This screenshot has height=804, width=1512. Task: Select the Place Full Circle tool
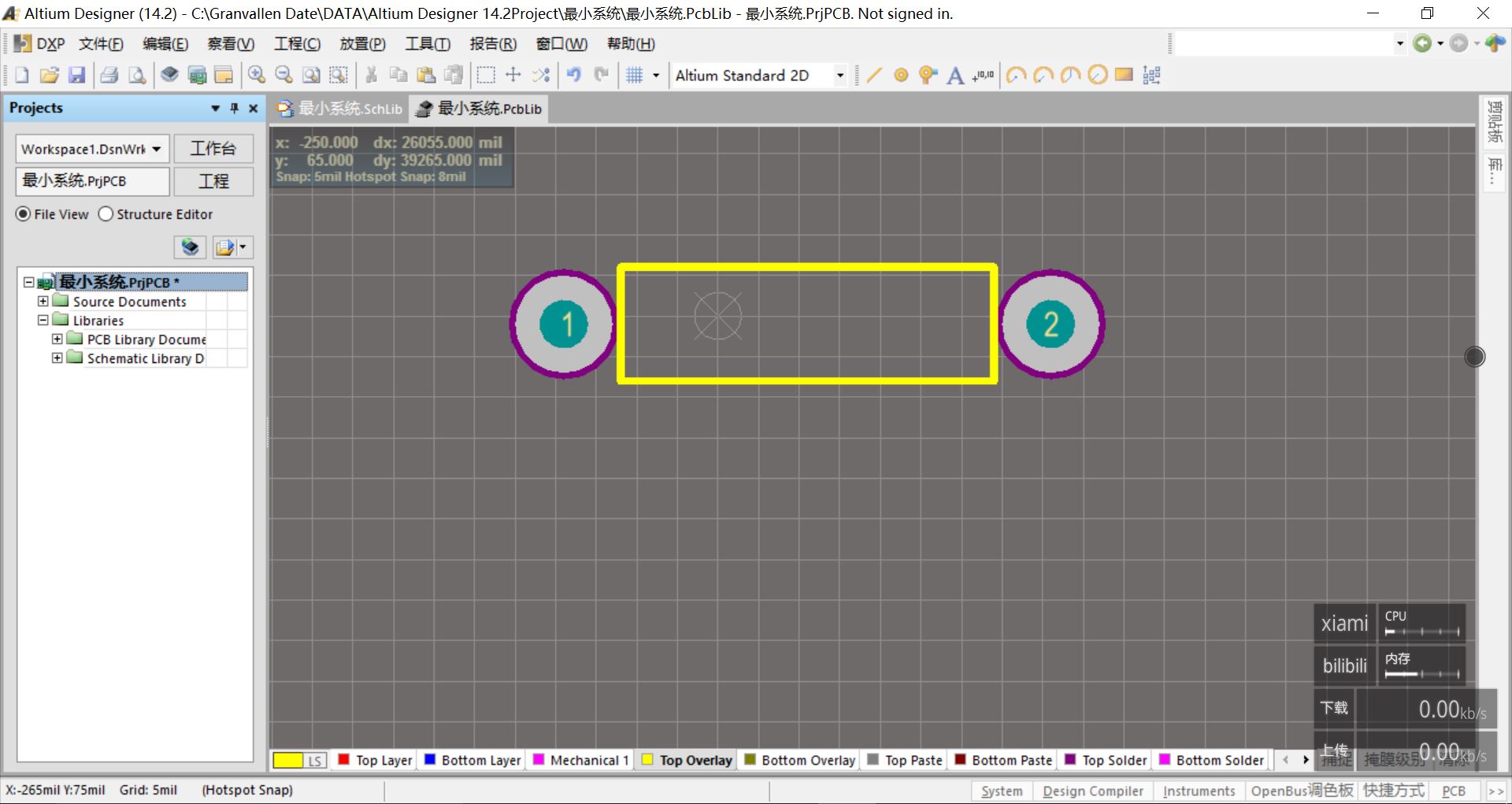click(x=1097, y=75)
